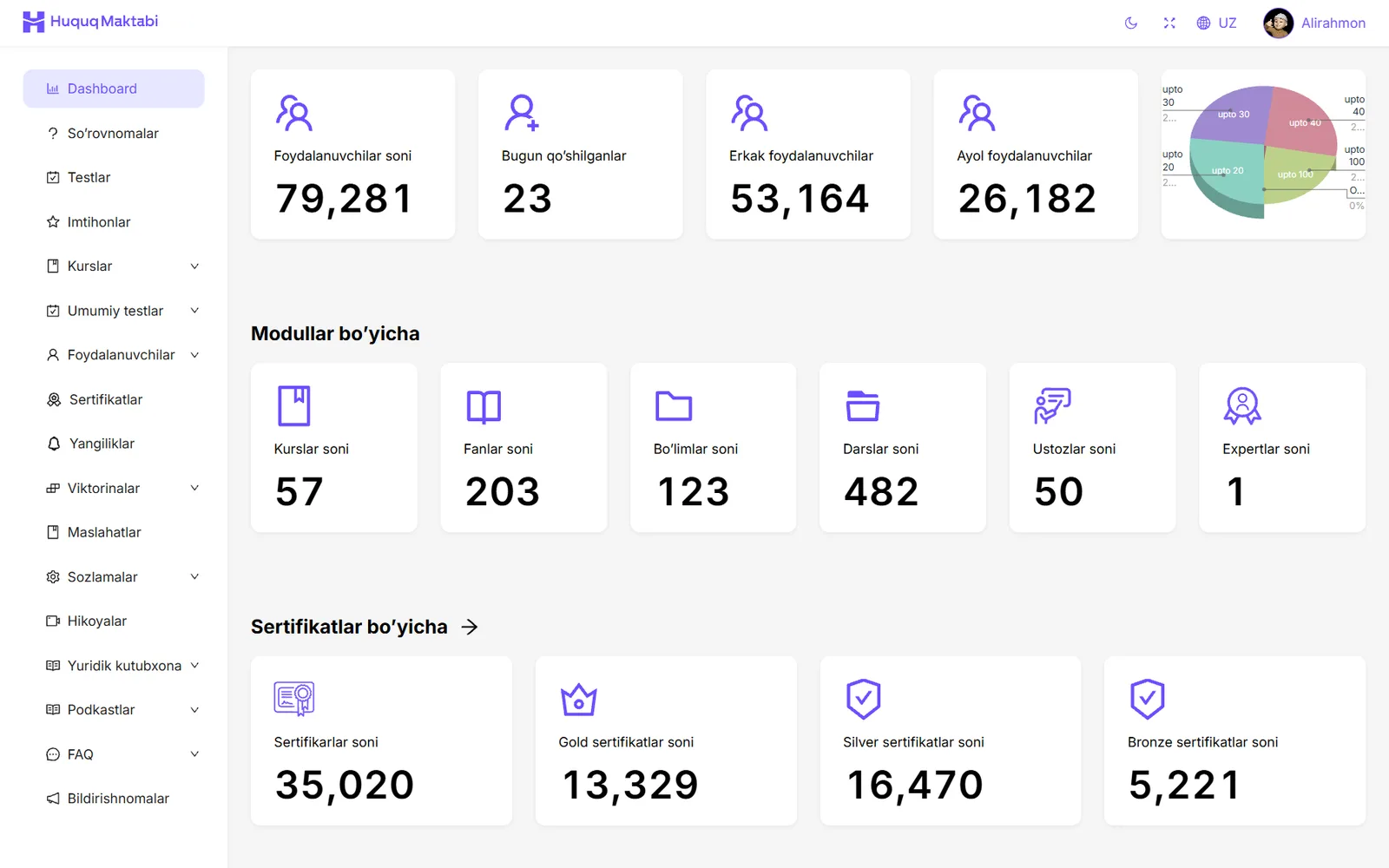Click the Kurslar soni bookmark icon
1389x868 pixels.
tap(294, 405)
